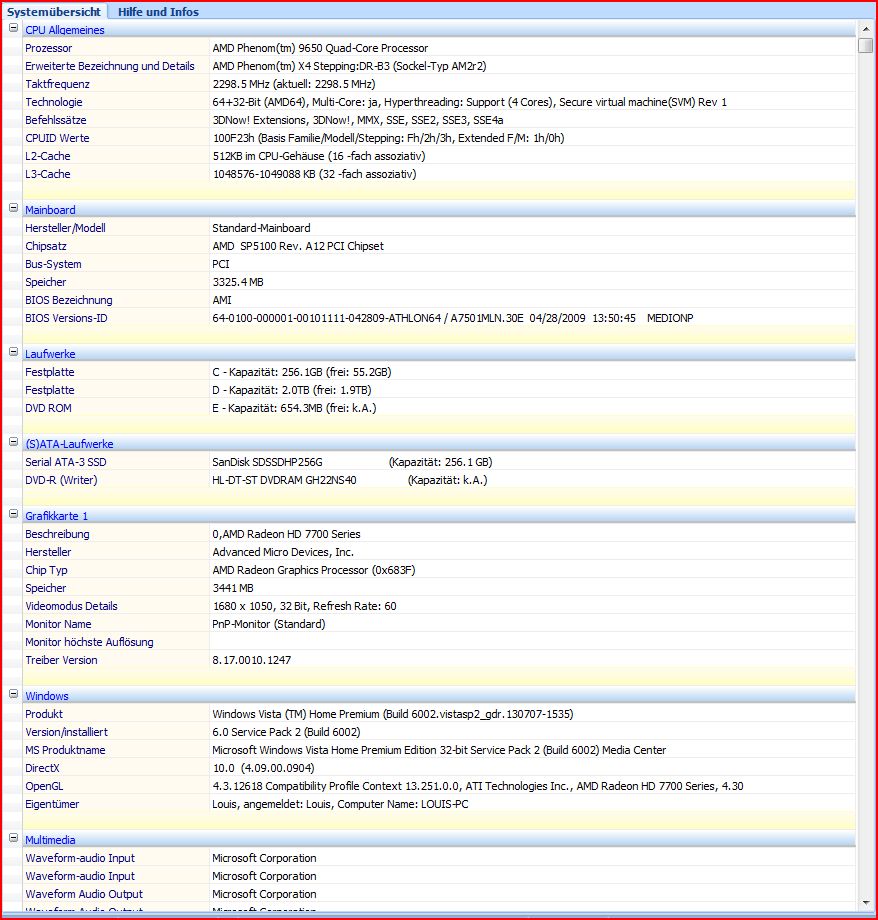
Task: Select the BIOS Bezeichnung label
Action: [68, 300]
